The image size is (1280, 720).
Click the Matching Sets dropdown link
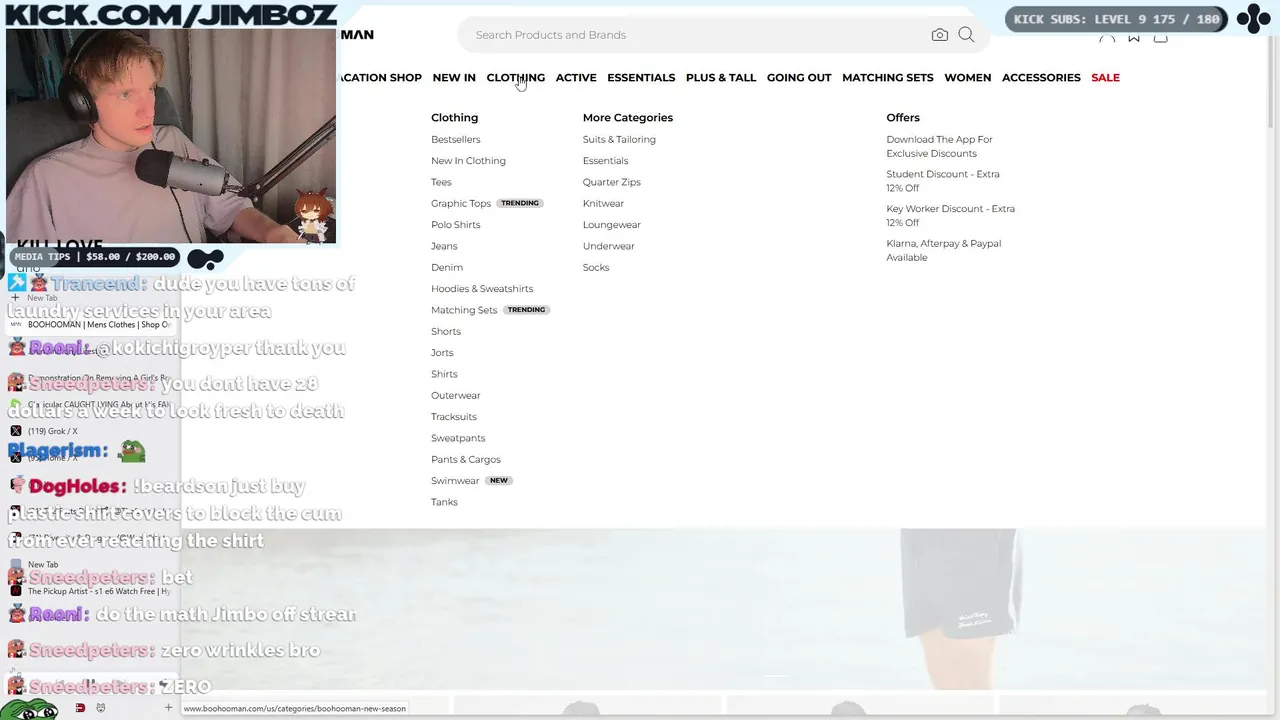click(464, 310)
